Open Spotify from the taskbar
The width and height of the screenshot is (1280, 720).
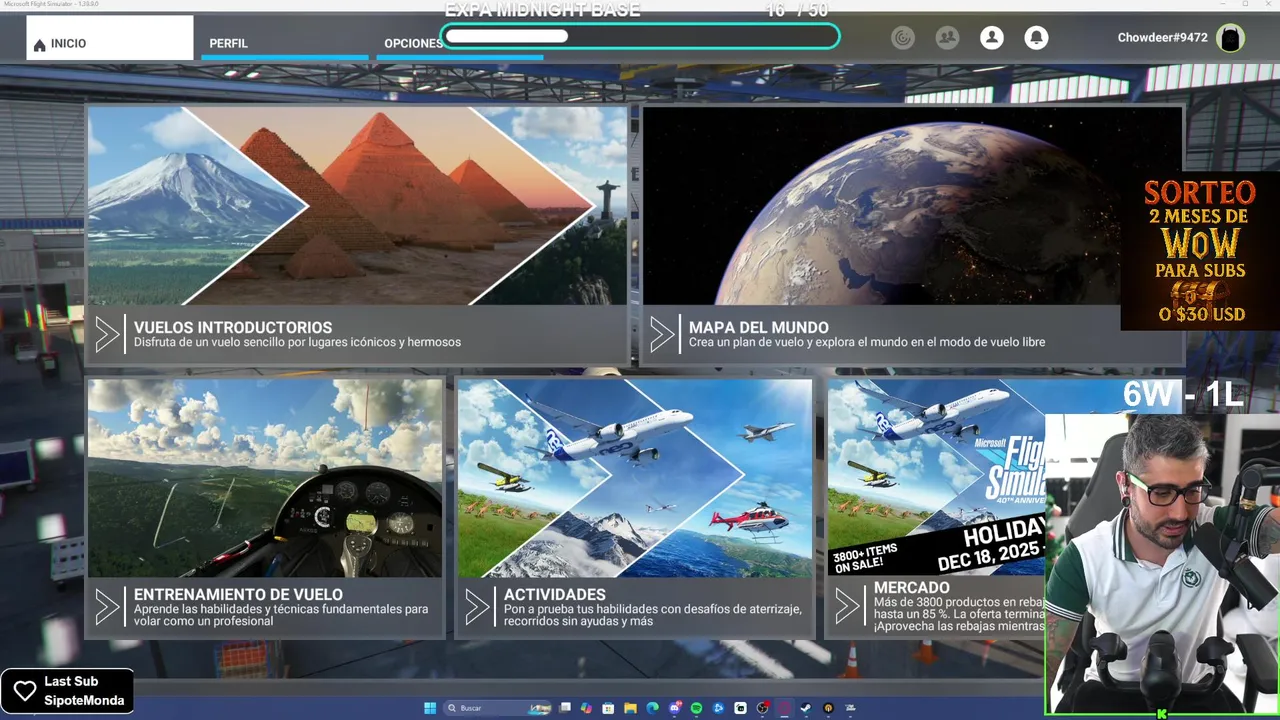pyautogui.click(x=696, y=708)
